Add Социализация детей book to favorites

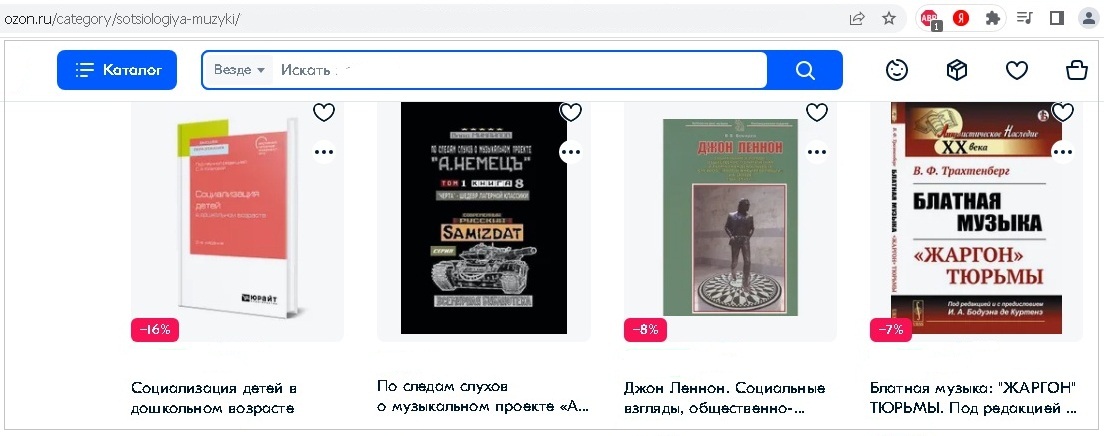(324, 112)
